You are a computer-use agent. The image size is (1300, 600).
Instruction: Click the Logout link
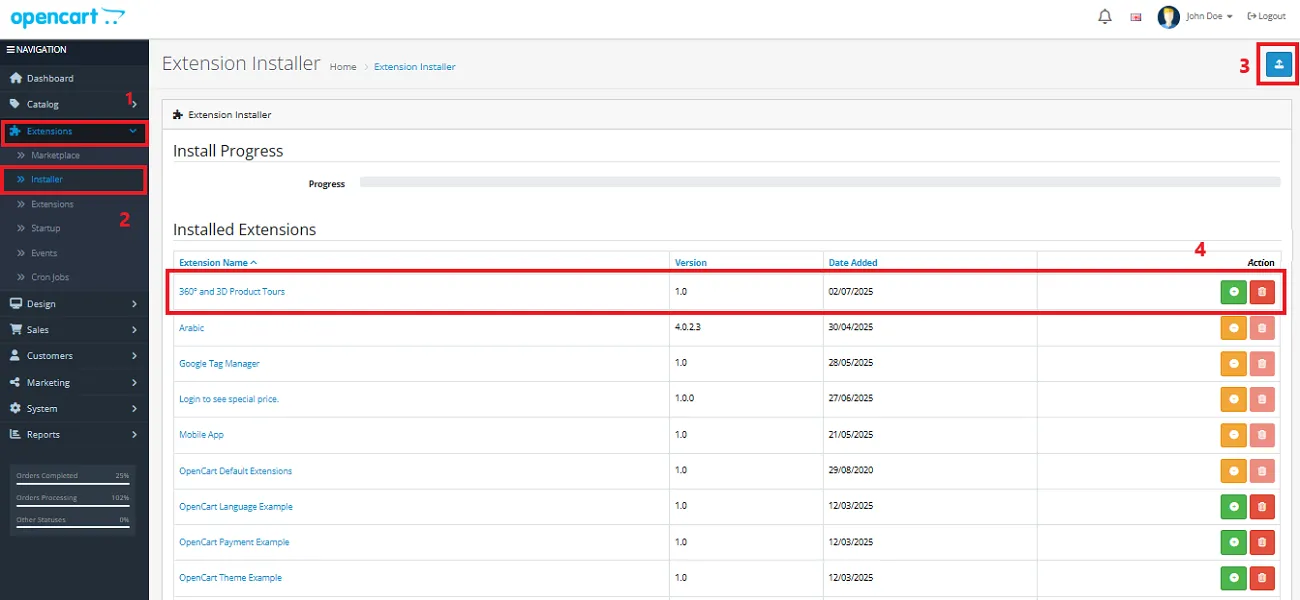point(1266,17)
